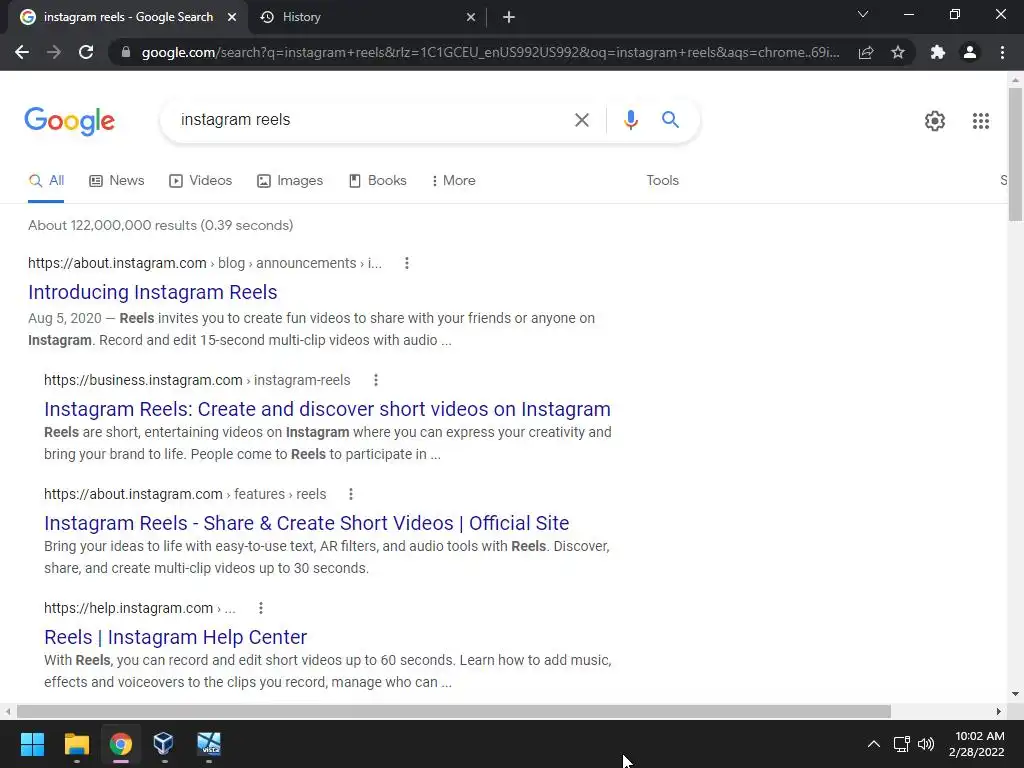Open options for the business.instagram.com result
The height and width of the screenshot is (768, 1024).
coord(376,380)
